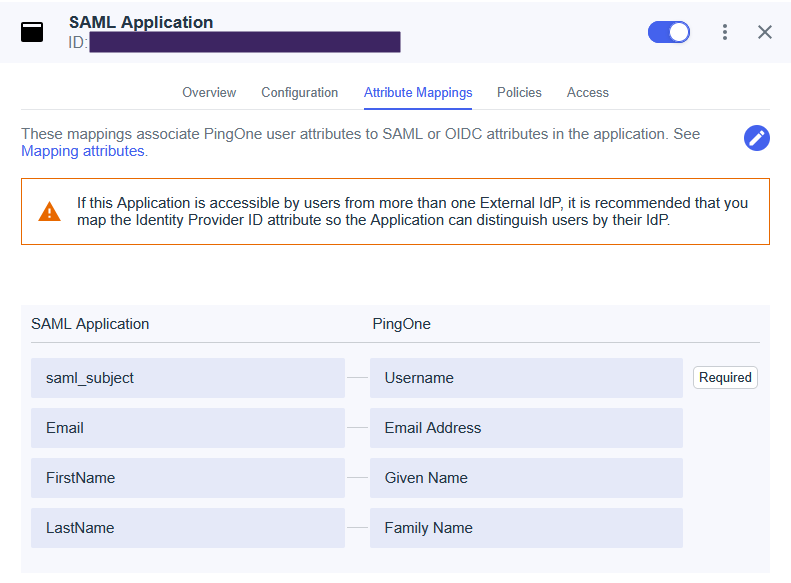
Task: Click the External IdP warning message text
Action: [412, 211]
